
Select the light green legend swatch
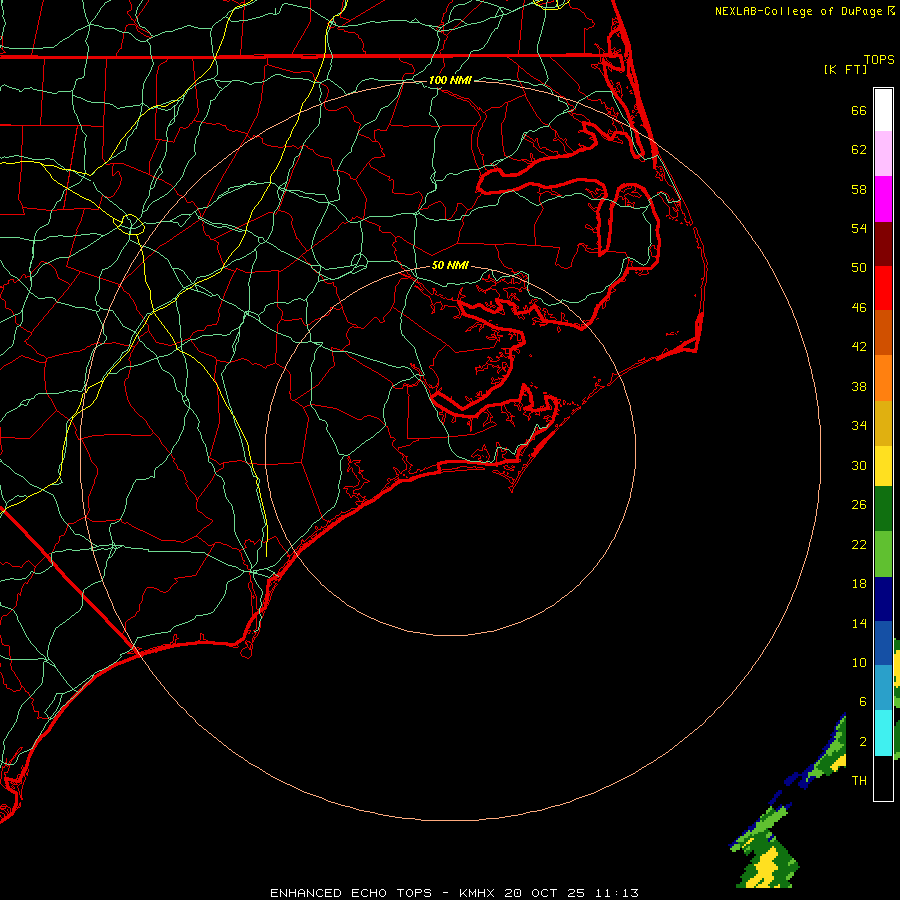click(x=883, y=554)
